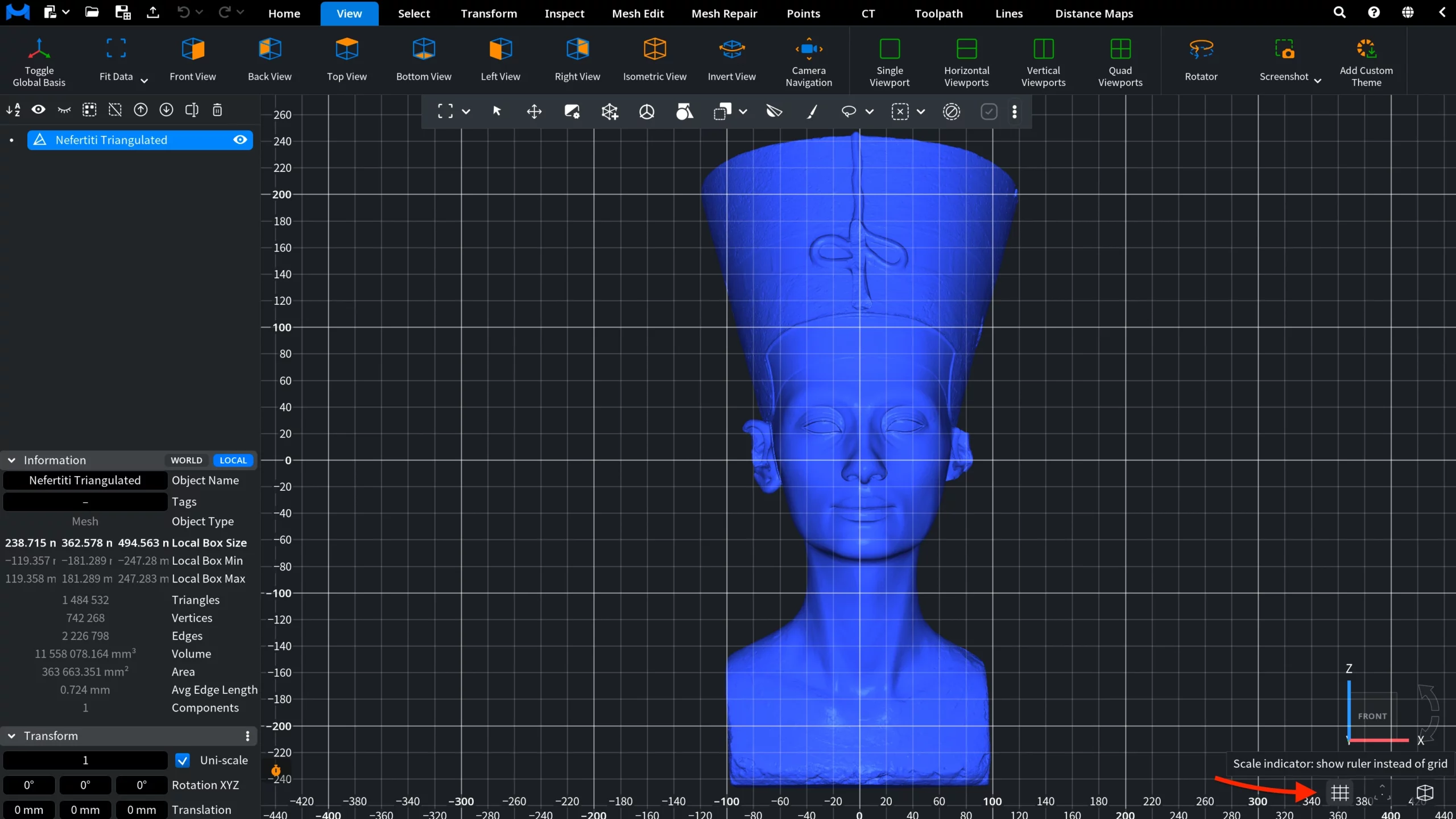
Task: Expand the undo history dropdown
Action: pos(199,12)
